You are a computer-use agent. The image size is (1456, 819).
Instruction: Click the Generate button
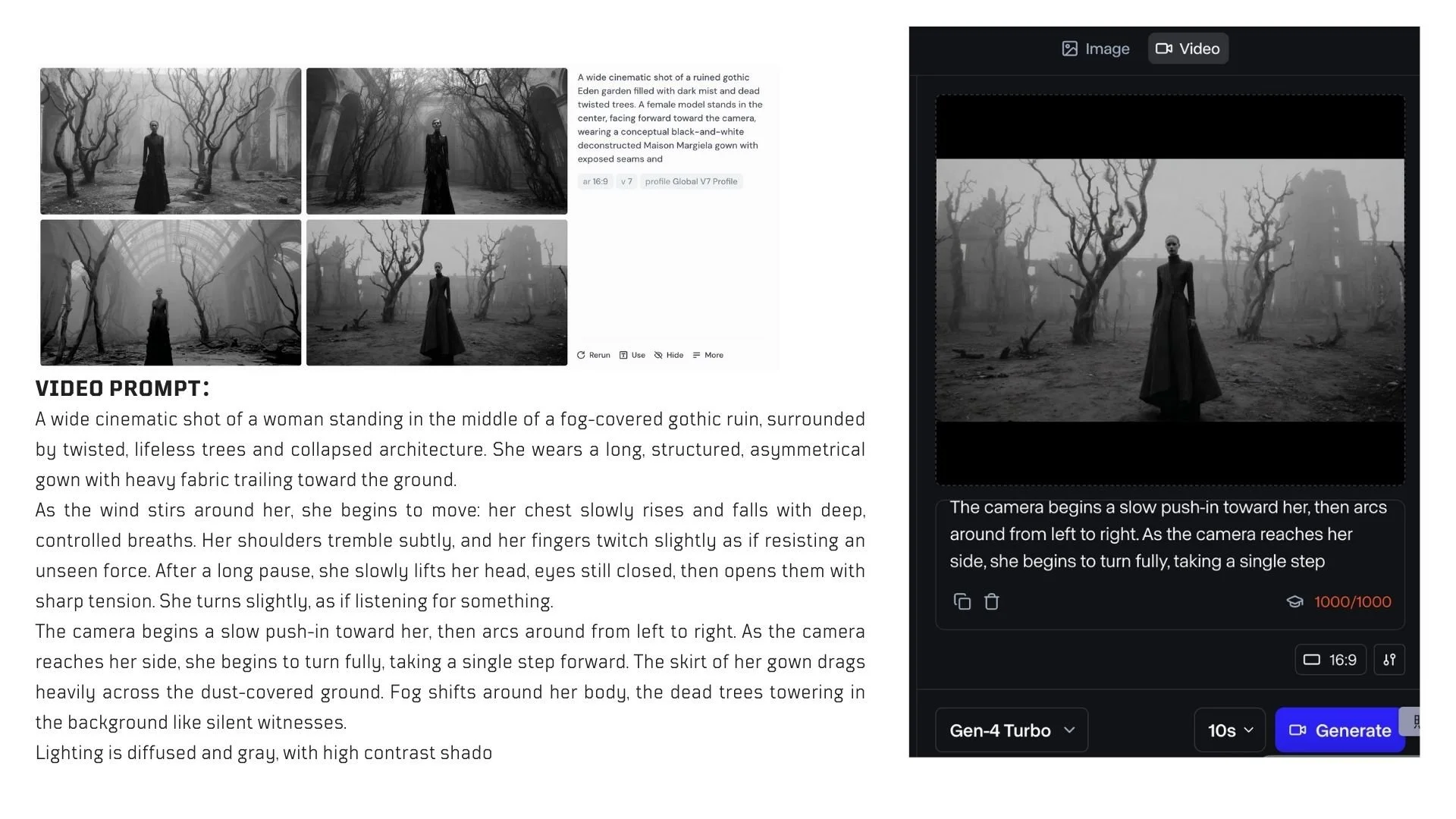pyautogui.click(x=1339, y=730)
